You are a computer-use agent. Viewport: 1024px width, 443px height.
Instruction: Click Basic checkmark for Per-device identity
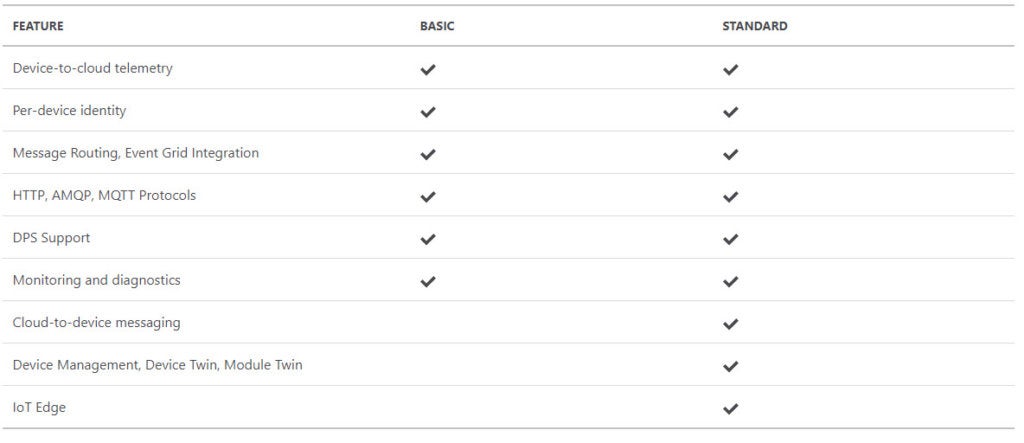[x=428, y=112]
